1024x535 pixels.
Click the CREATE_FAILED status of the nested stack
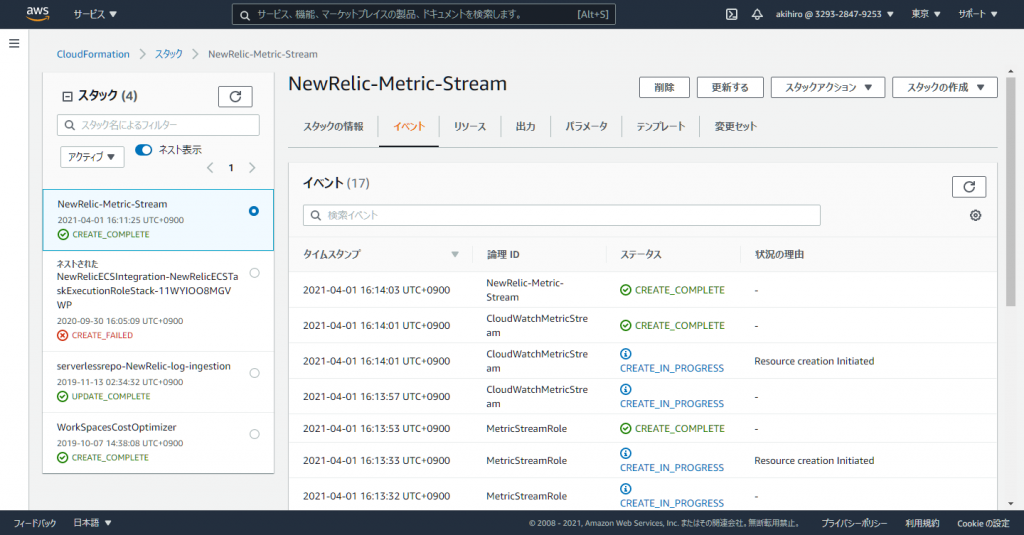(x=95, y=335)
